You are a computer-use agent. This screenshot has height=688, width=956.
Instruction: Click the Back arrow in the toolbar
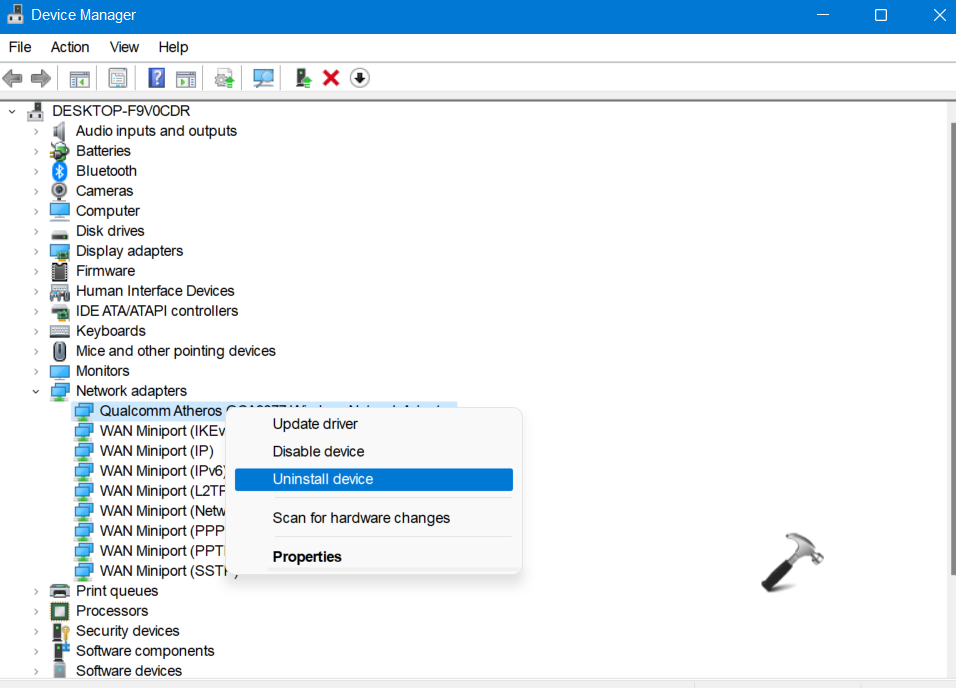[13, 78]
